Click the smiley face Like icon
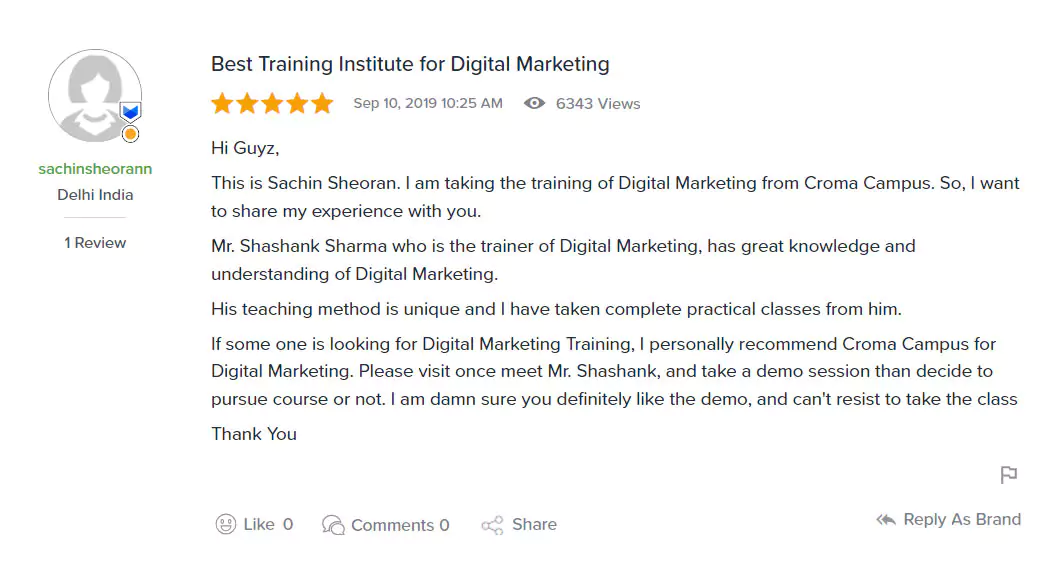 [226, 524]
